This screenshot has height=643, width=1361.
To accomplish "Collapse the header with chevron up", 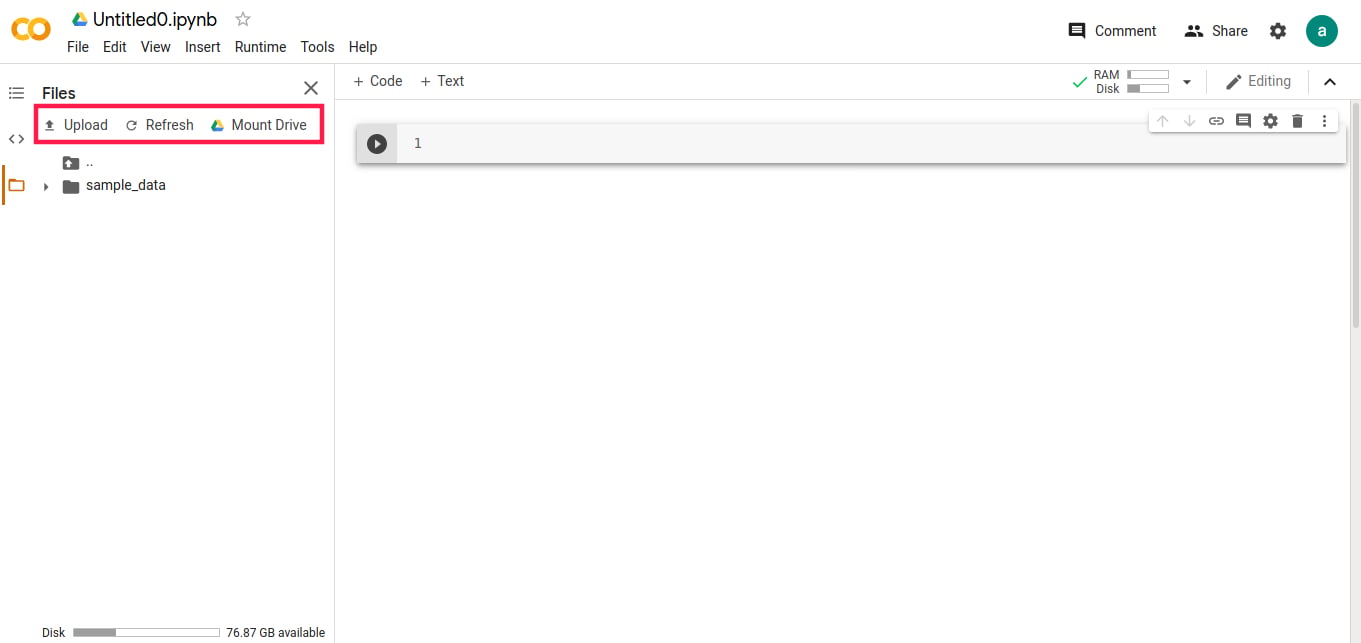I will [x=1330, y=82].
